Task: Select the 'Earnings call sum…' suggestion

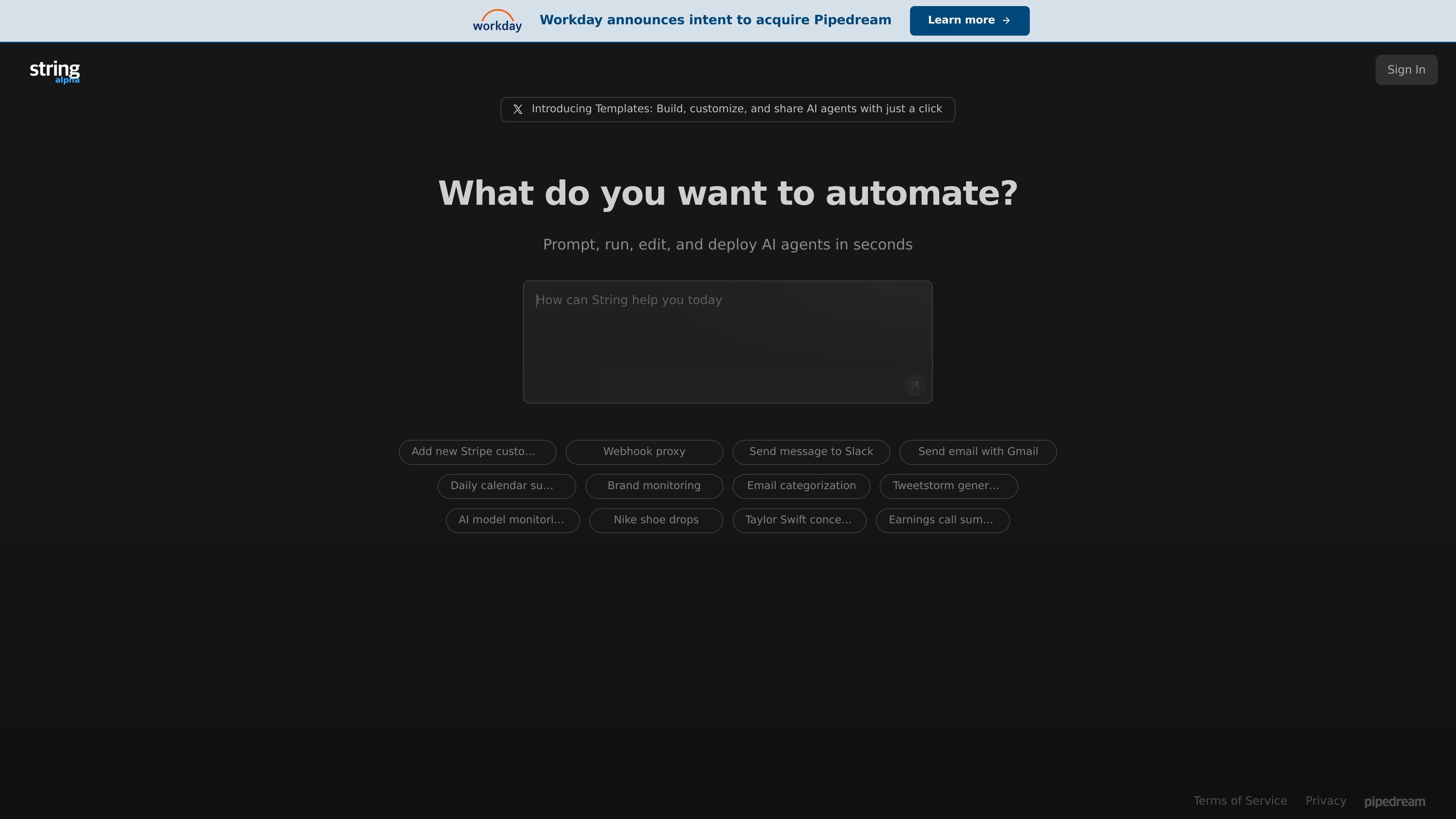Action: click(943, 521)
